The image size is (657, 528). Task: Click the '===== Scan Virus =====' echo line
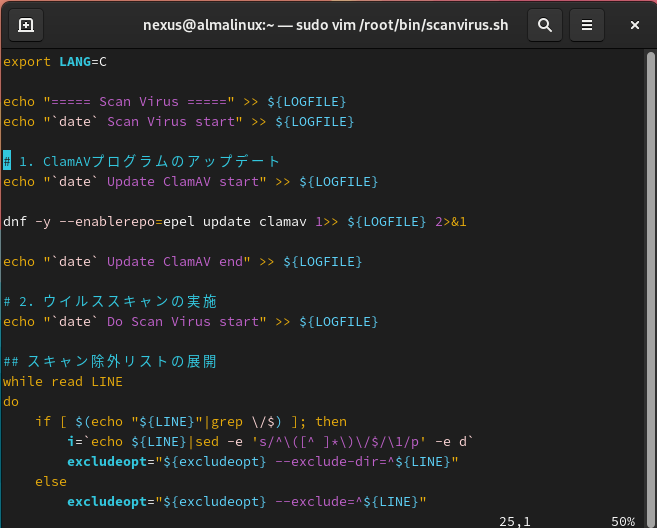176,102
